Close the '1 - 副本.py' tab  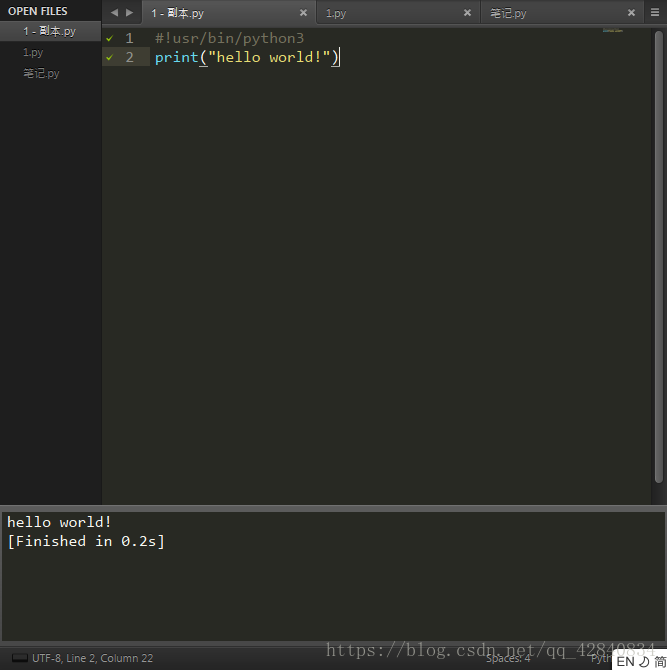(303, 13)
